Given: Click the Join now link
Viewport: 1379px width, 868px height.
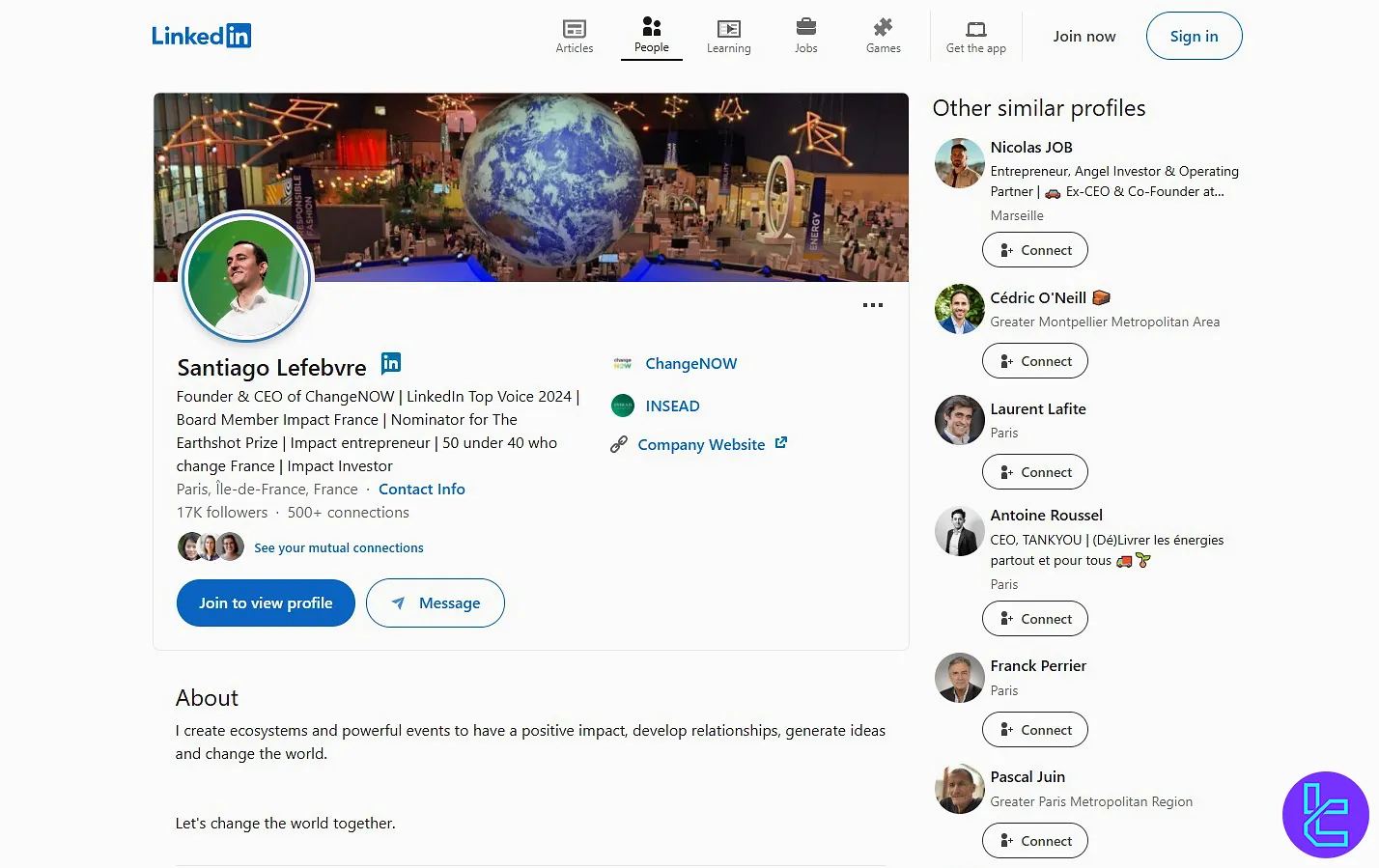Looking at the screenshot, I should pyautogui.click(x=1084, y=37).
